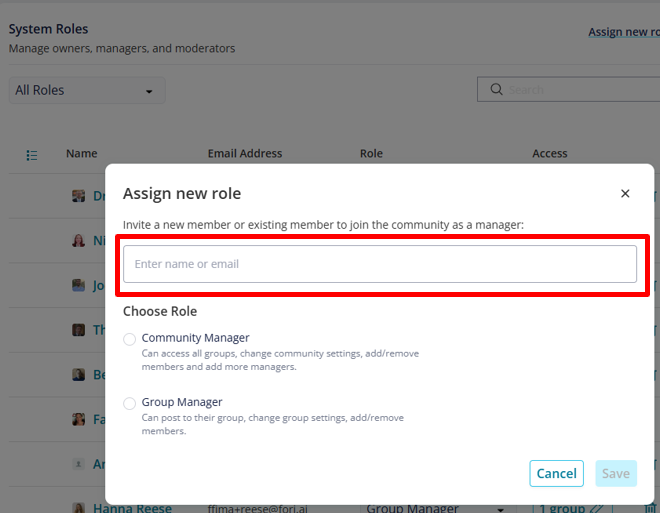Click the Email Address column header
Image resolution: width=660 pixels, height=513 pixels.
point(245,153)
